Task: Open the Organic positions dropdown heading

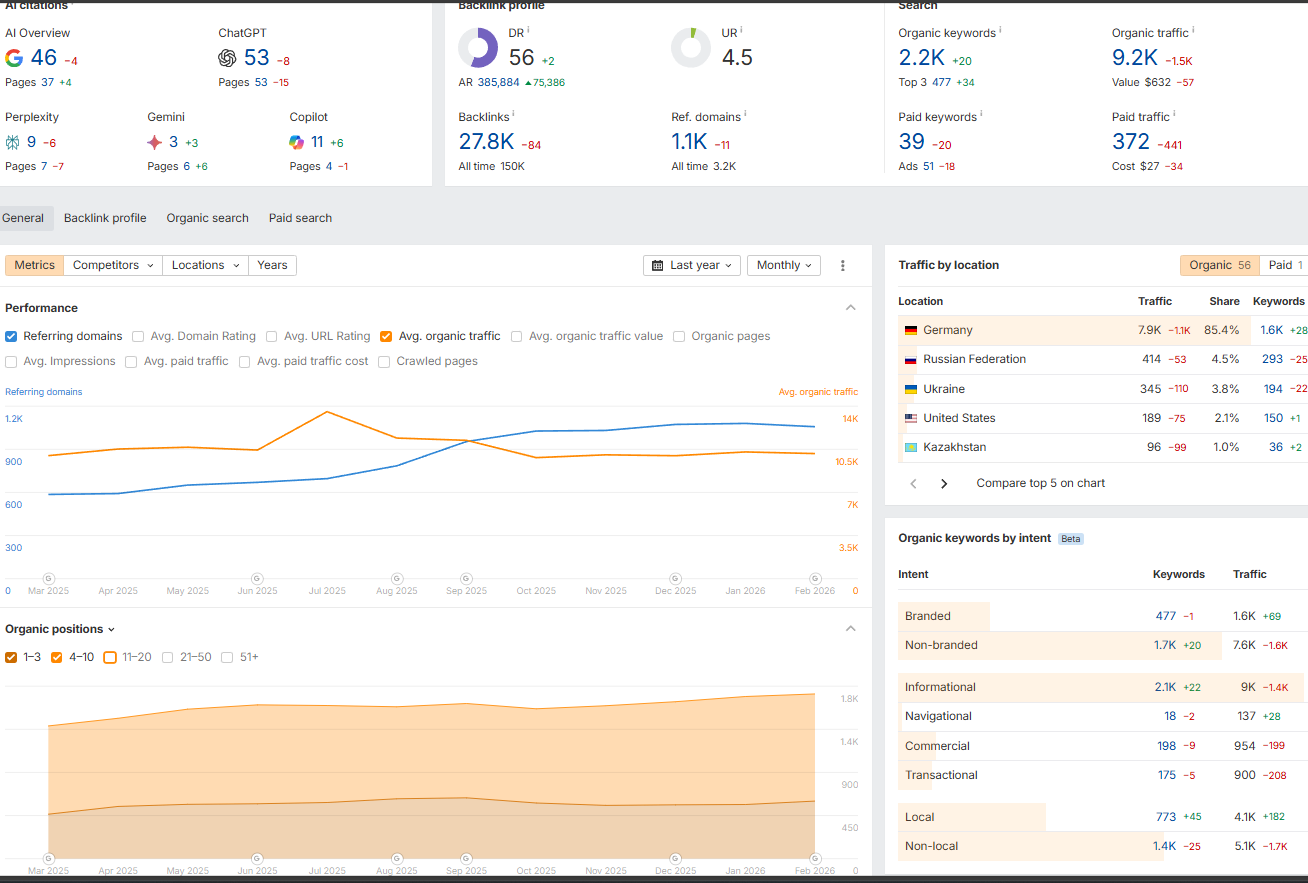Action: (x=60, y=629)
